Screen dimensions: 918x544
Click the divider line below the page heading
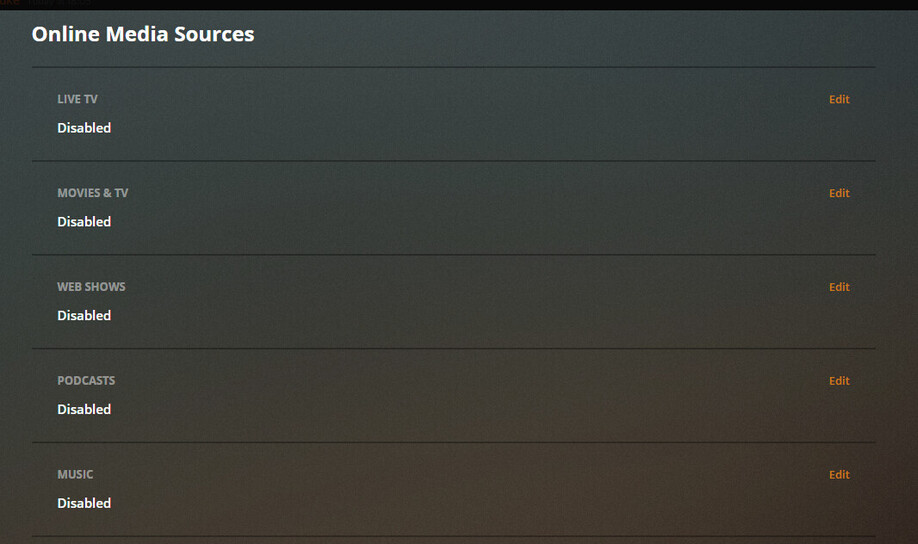point(454,67)
